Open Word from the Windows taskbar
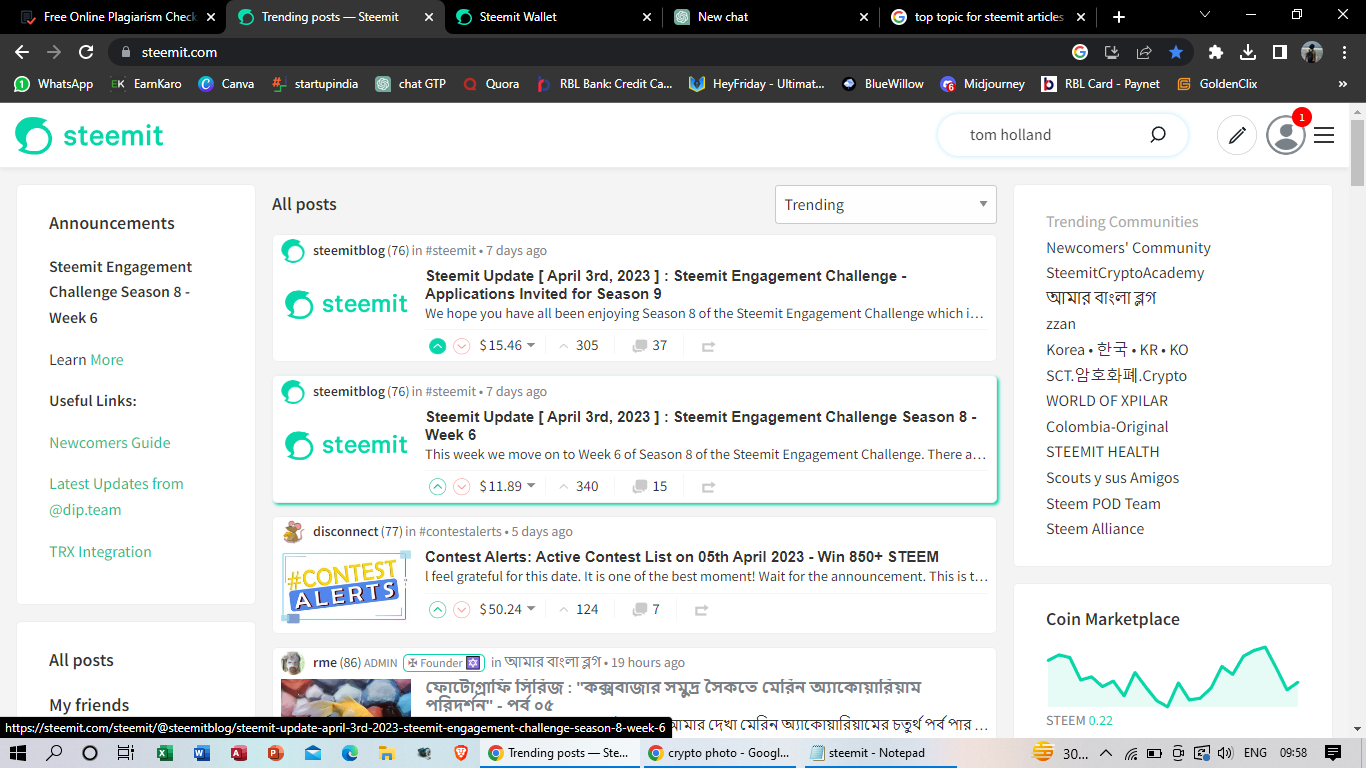The image size is (1366, 768). 201,753
